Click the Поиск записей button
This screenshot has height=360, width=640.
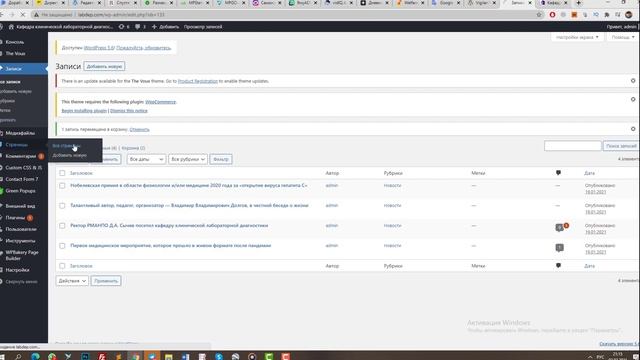[x=621, y=146]
